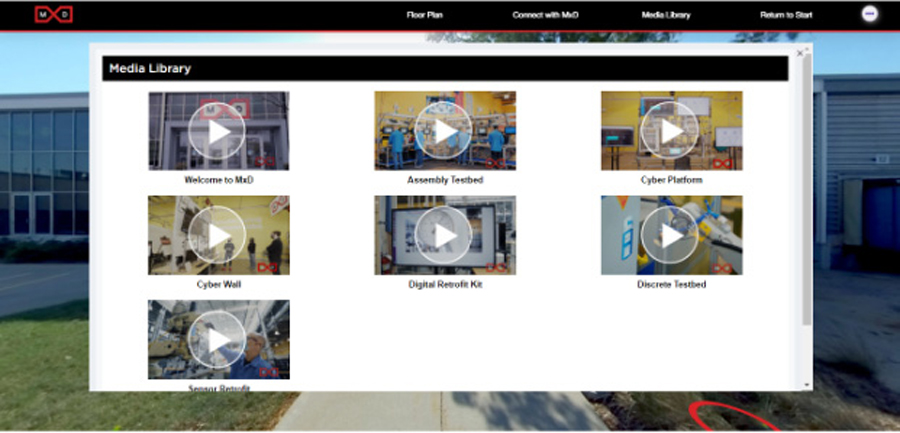Open the round more-options button in header
This screenshot has height=433, width=900.
pyautogui.click(x=870, y=14)
